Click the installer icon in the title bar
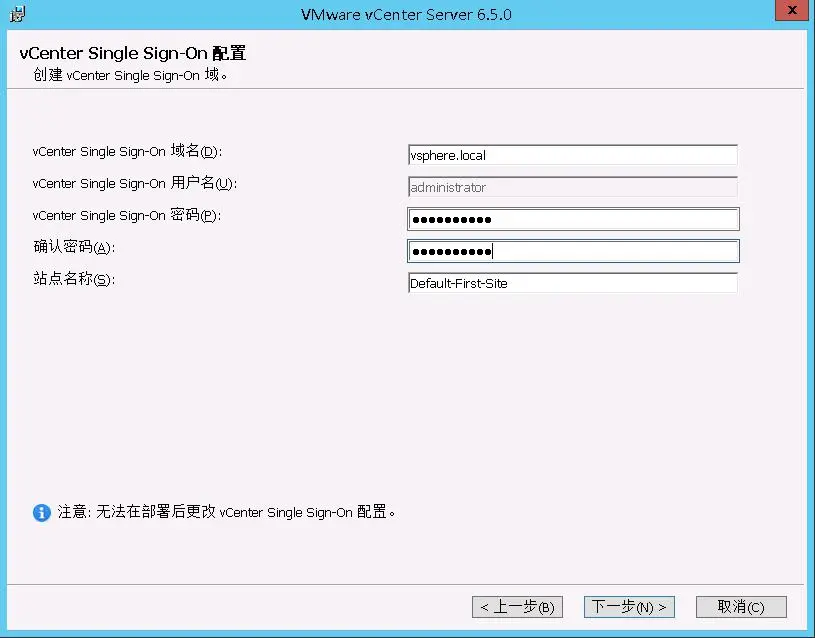Image resolution: width=815 pixels, height=638 pixels. coord(18,14)
